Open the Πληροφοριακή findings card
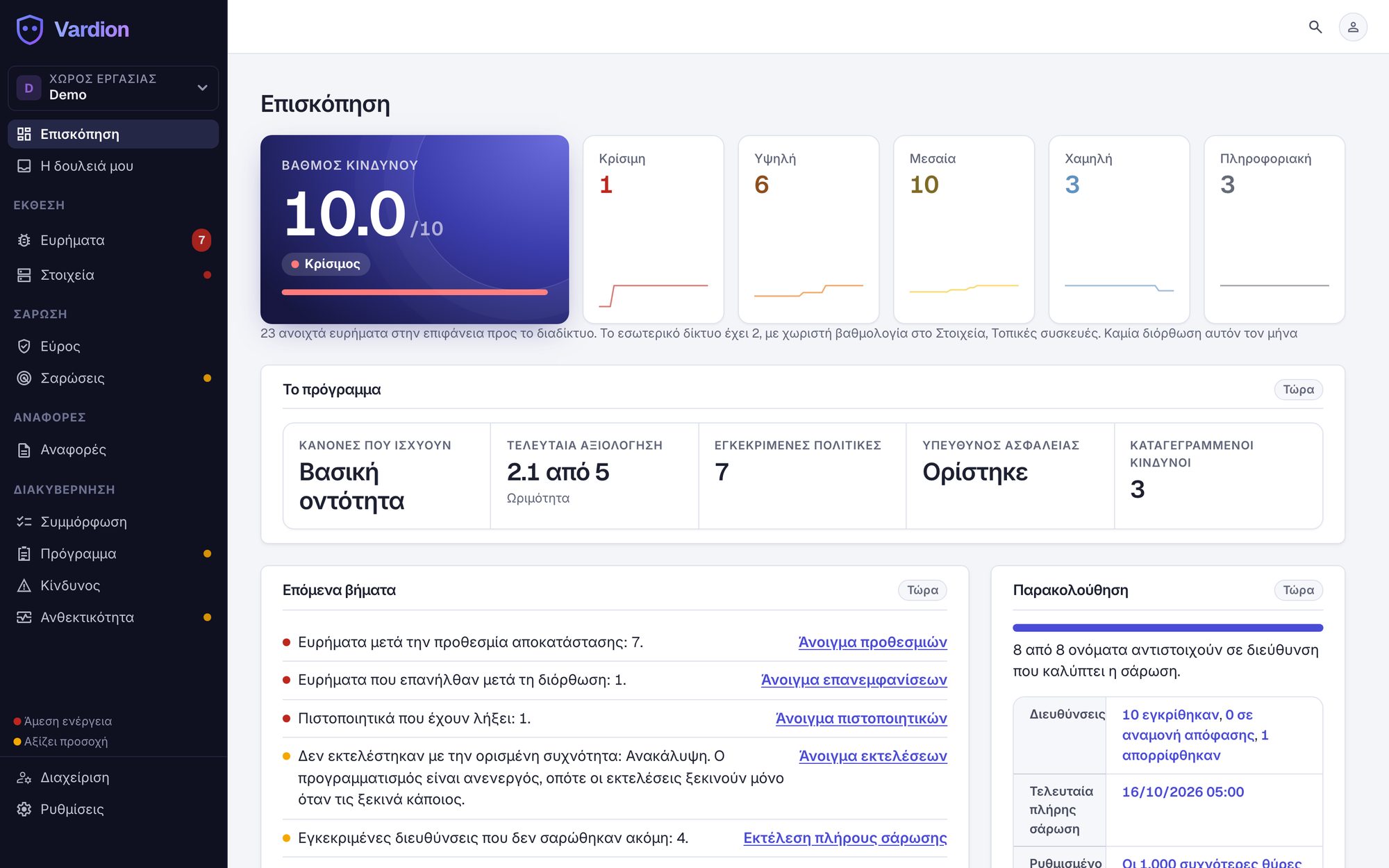This screenshot has height=868, width=1389. 1274,229
